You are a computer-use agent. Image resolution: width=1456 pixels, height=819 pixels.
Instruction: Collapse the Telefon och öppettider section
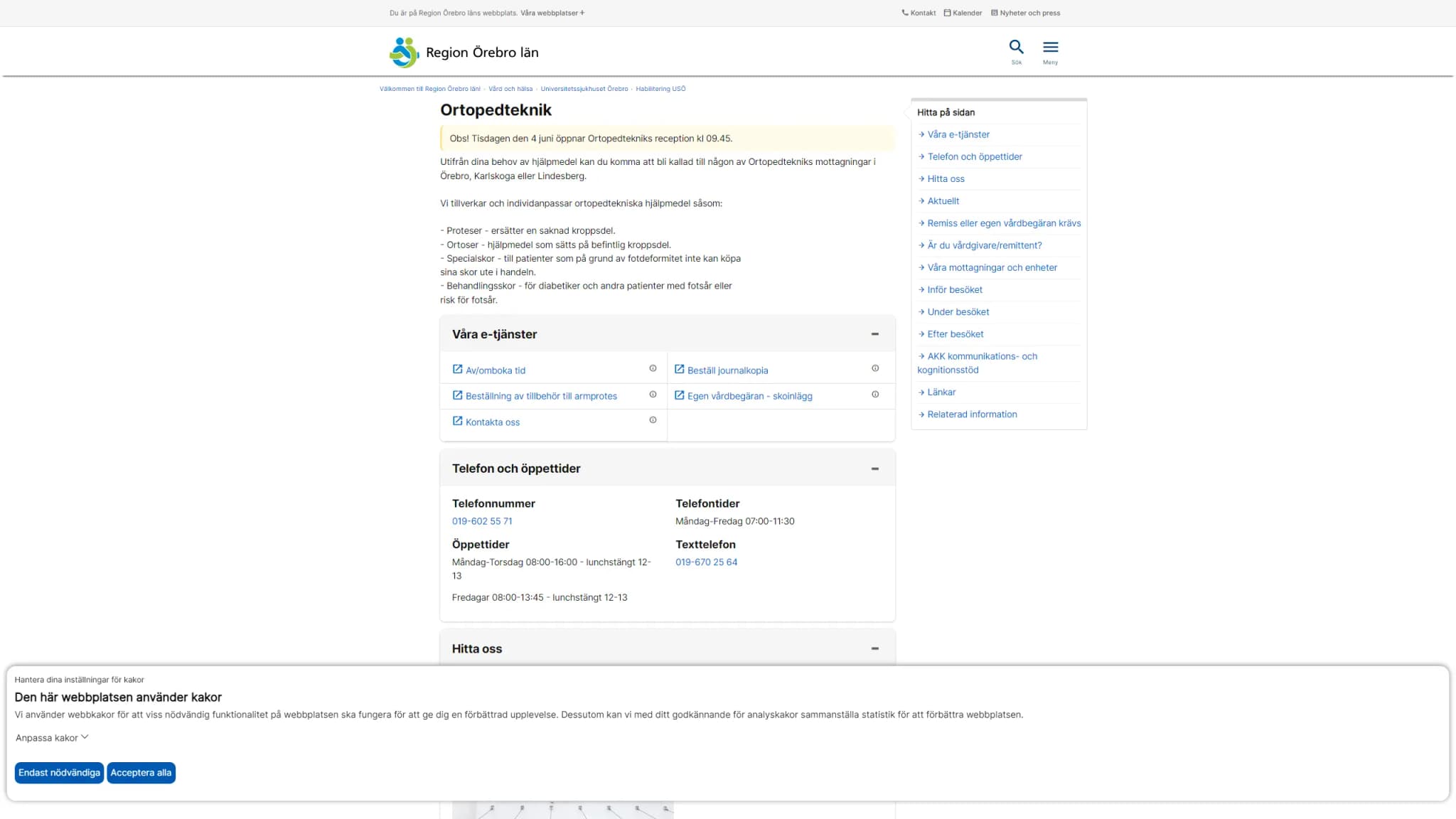875,469
